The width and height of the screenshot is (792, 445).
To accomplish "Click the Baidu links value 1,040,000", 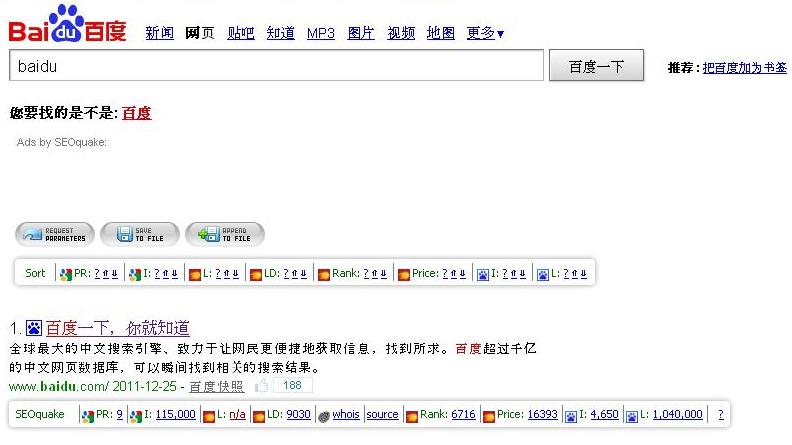I will click(677, 414).
